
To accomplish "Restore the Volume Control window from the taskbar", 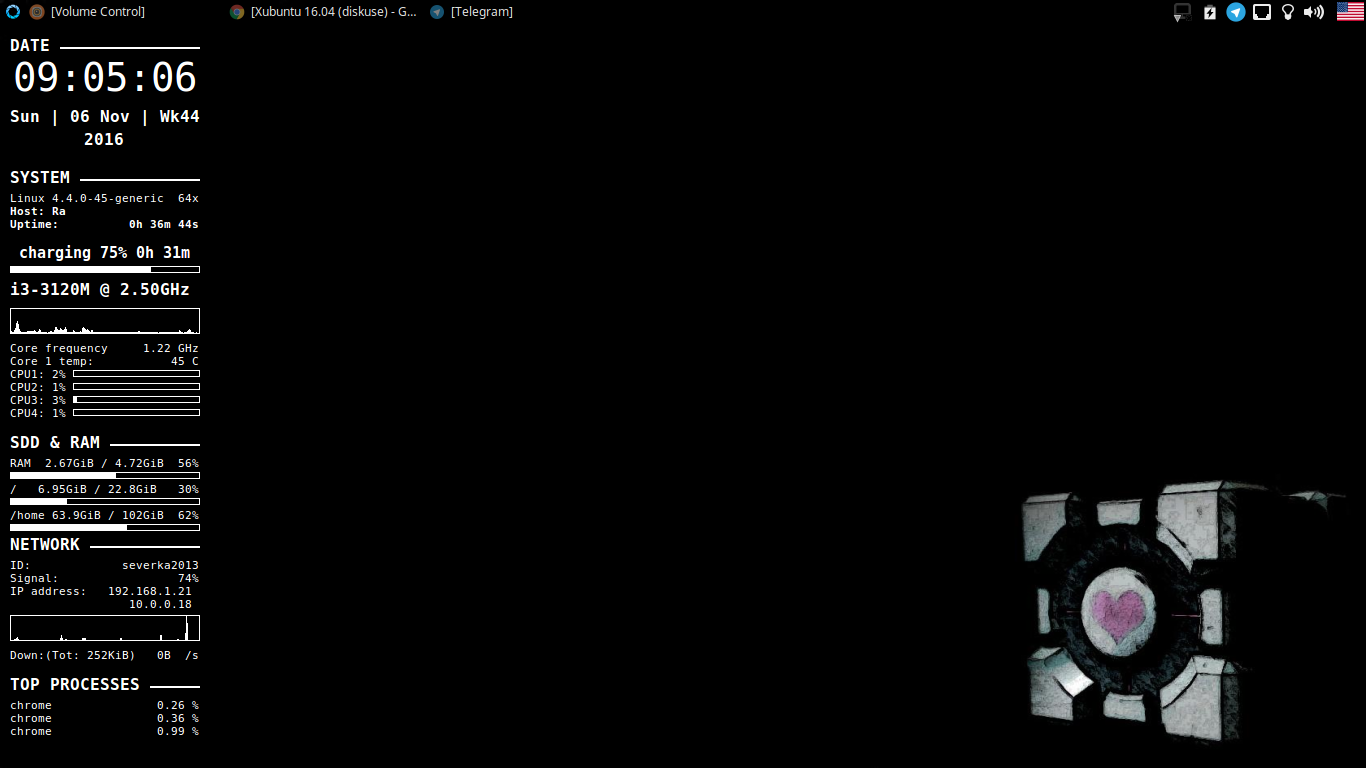I will point(87,12).
